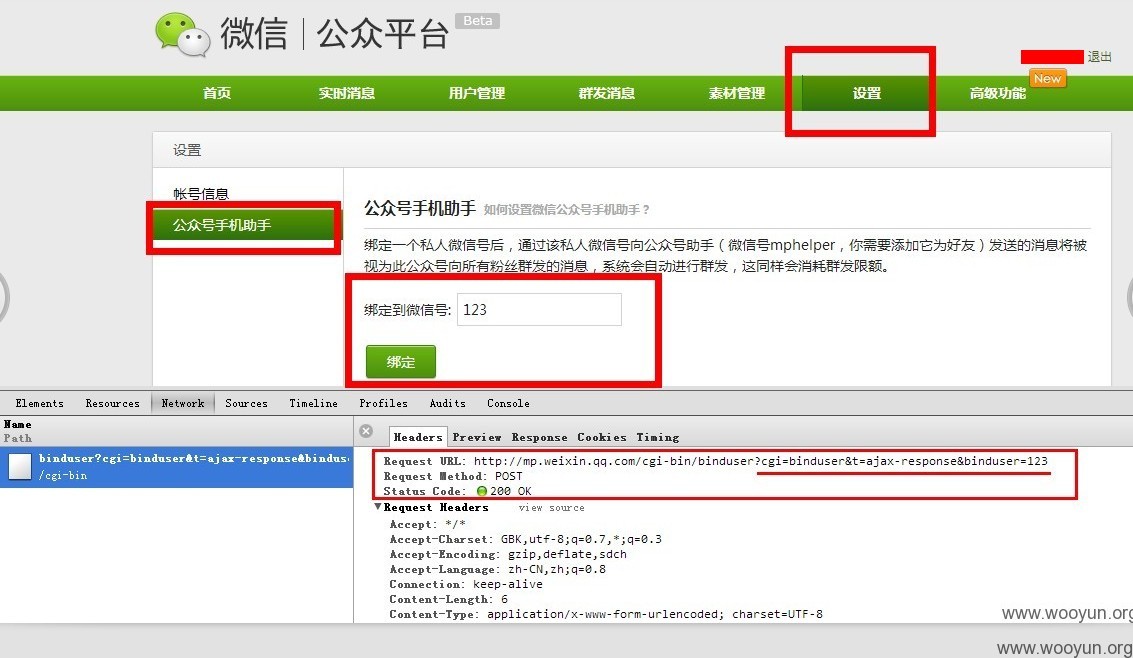This screenshot has width=1133, height=658.
Task: Open the 用户管理 navigation tab
Action: (477, 93)
